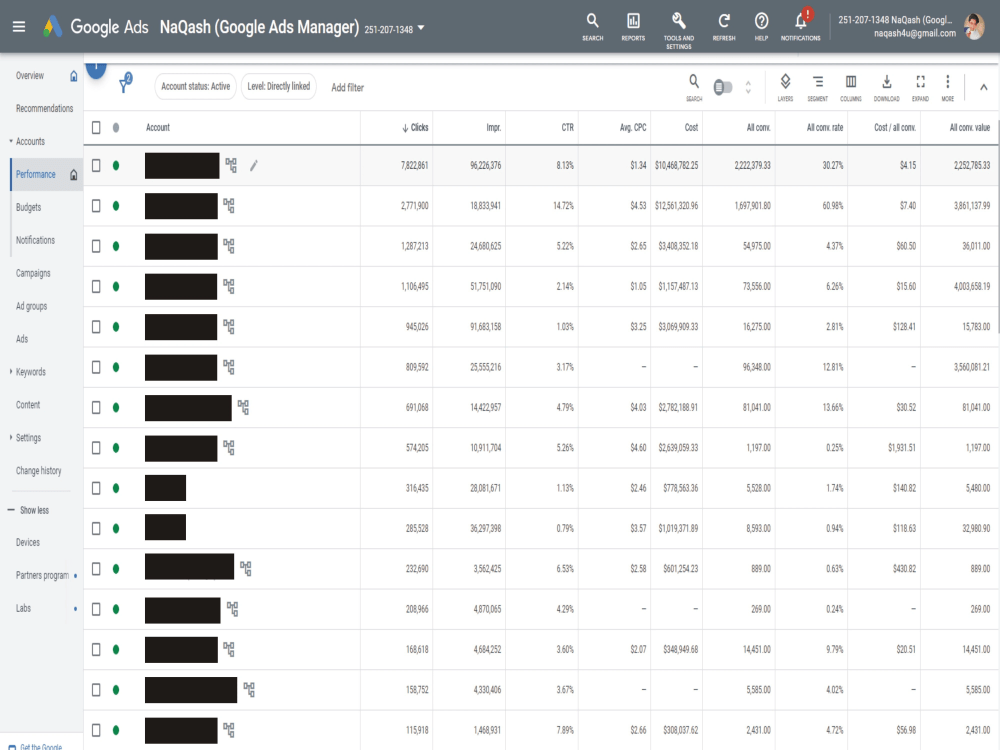Sort by All conv. value header
The width and height of the screenshot is (1000, 750).
(x=970, y=128)
